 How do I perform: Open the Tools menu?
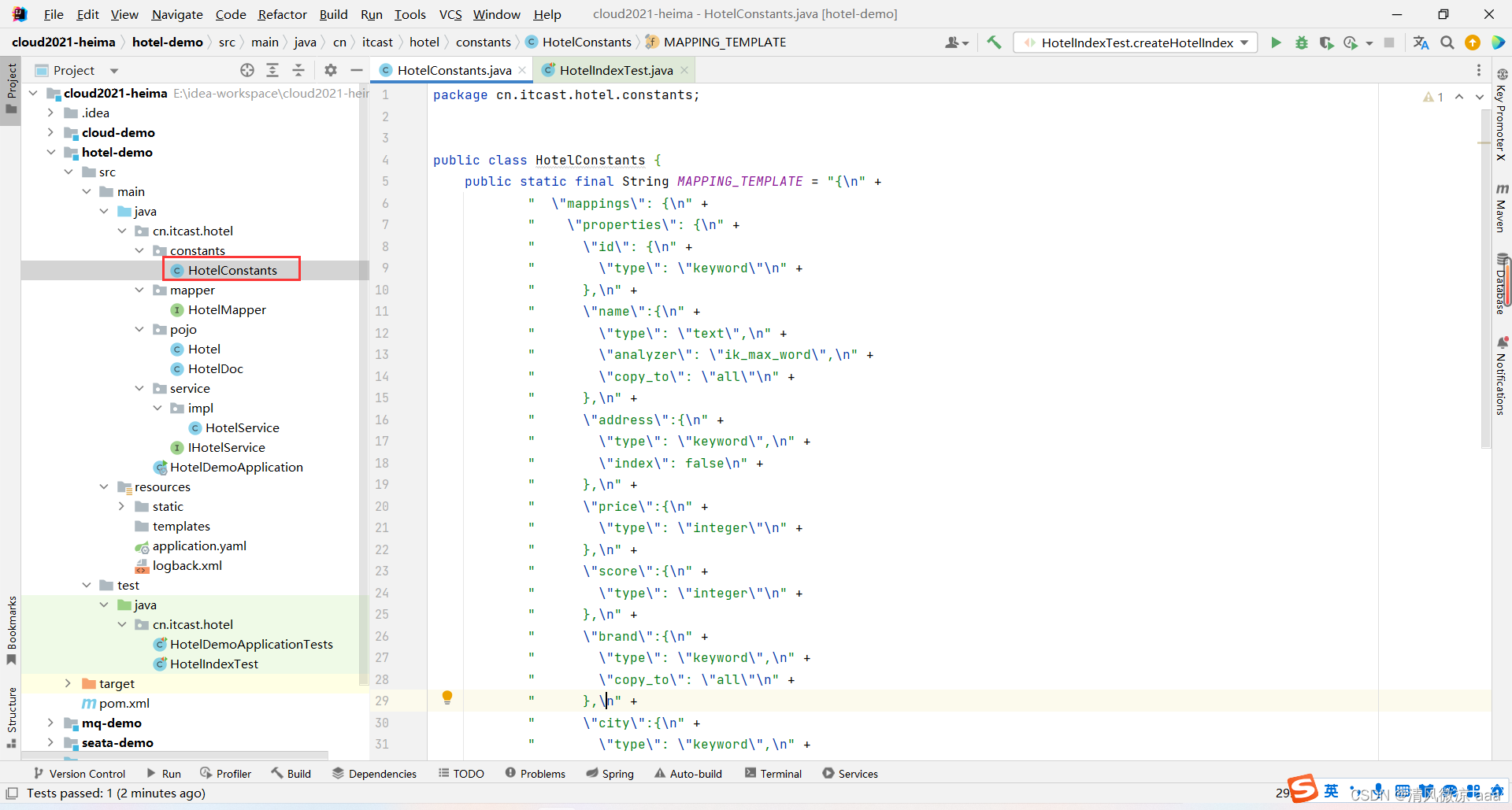tap(409, 14)
